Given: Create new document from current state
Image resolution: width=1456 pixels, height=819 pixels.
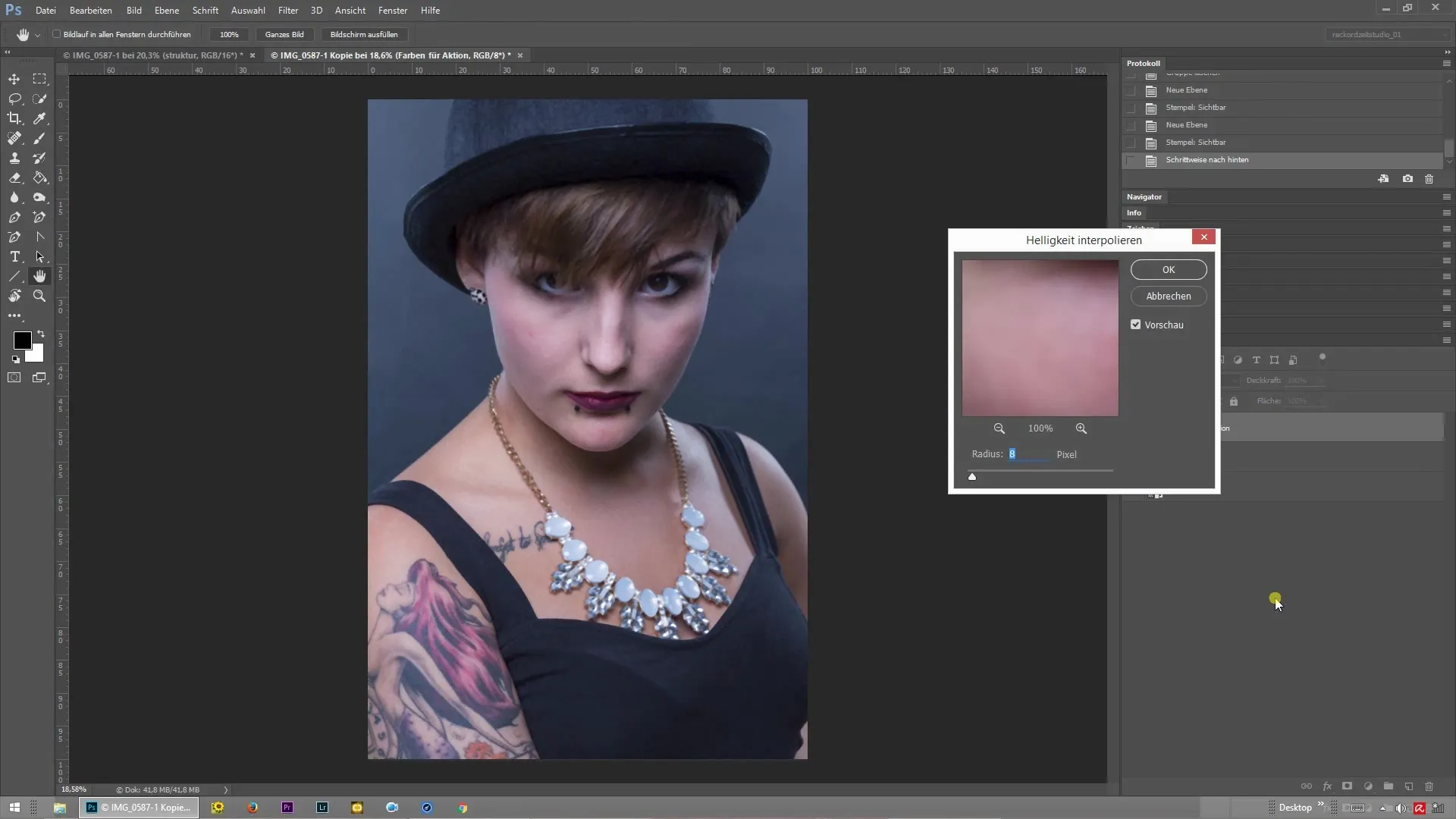Looking at the screenshot, I should pos(1384,179).
